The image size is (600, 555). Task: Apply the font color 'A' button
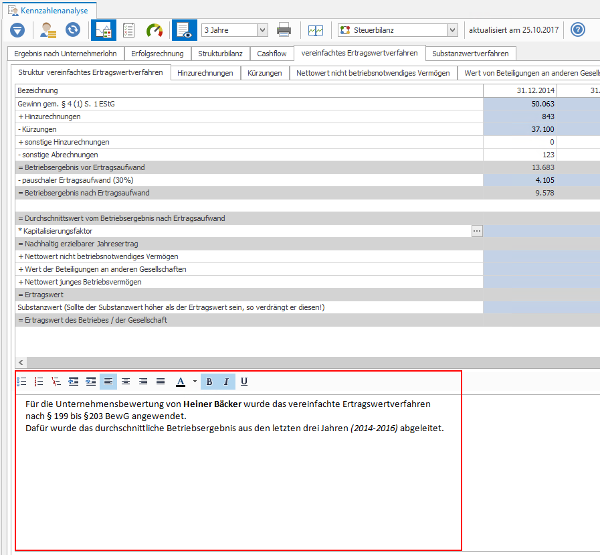pyautogui.click(x=181, y=382)
